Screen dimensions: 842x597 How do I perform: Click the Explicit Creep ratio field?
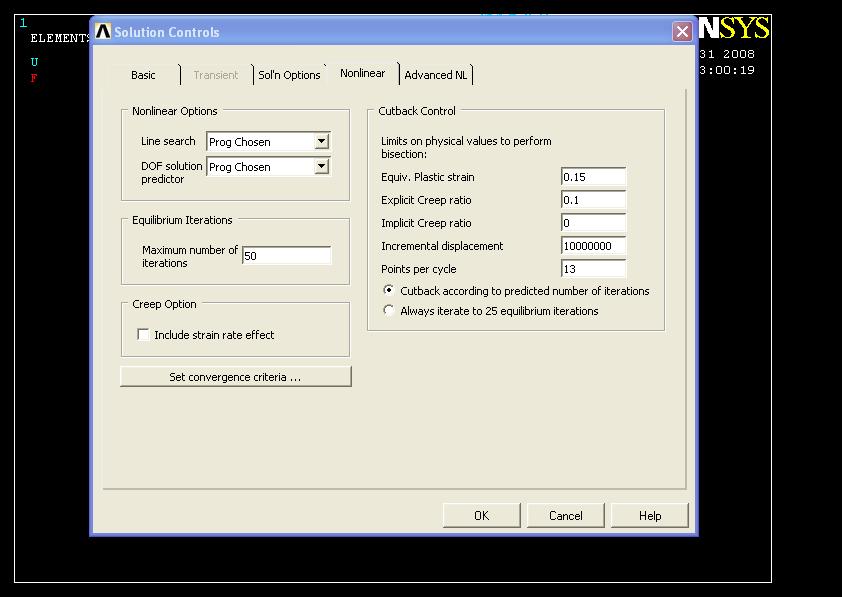tap(593, 200)
